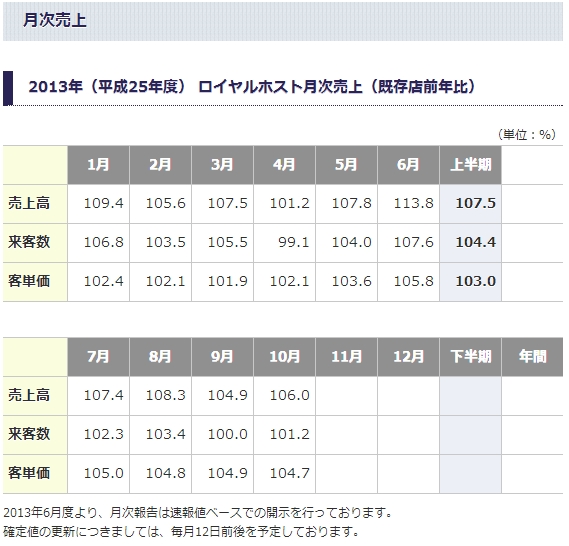Select the 11月 column header
569x546 pixels.
click(x=347, y=357)
